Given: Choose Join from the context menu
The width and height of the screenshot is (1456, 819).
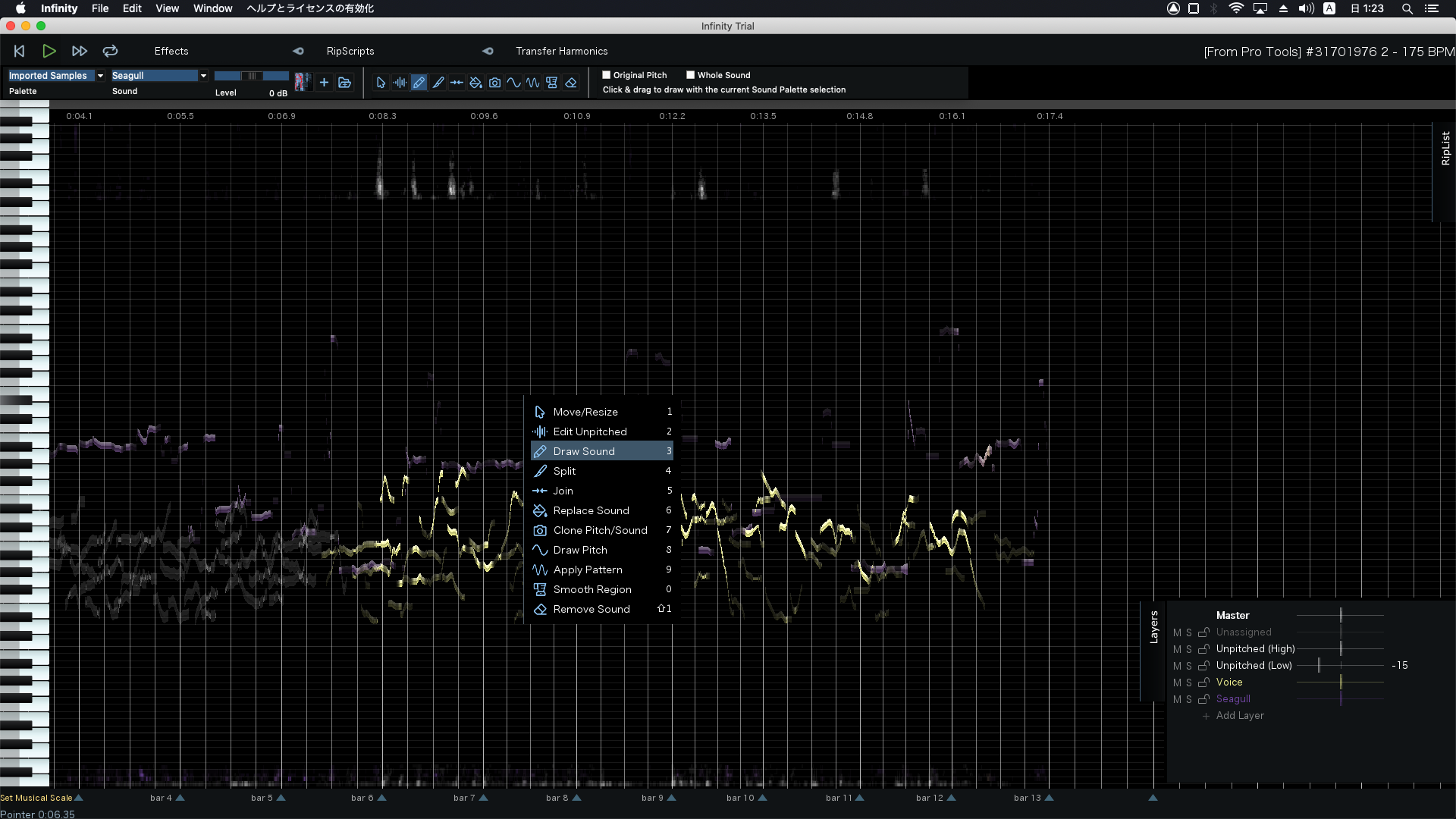Looking at the screenshot, I should pyautogui.click(x=602, y=491).
